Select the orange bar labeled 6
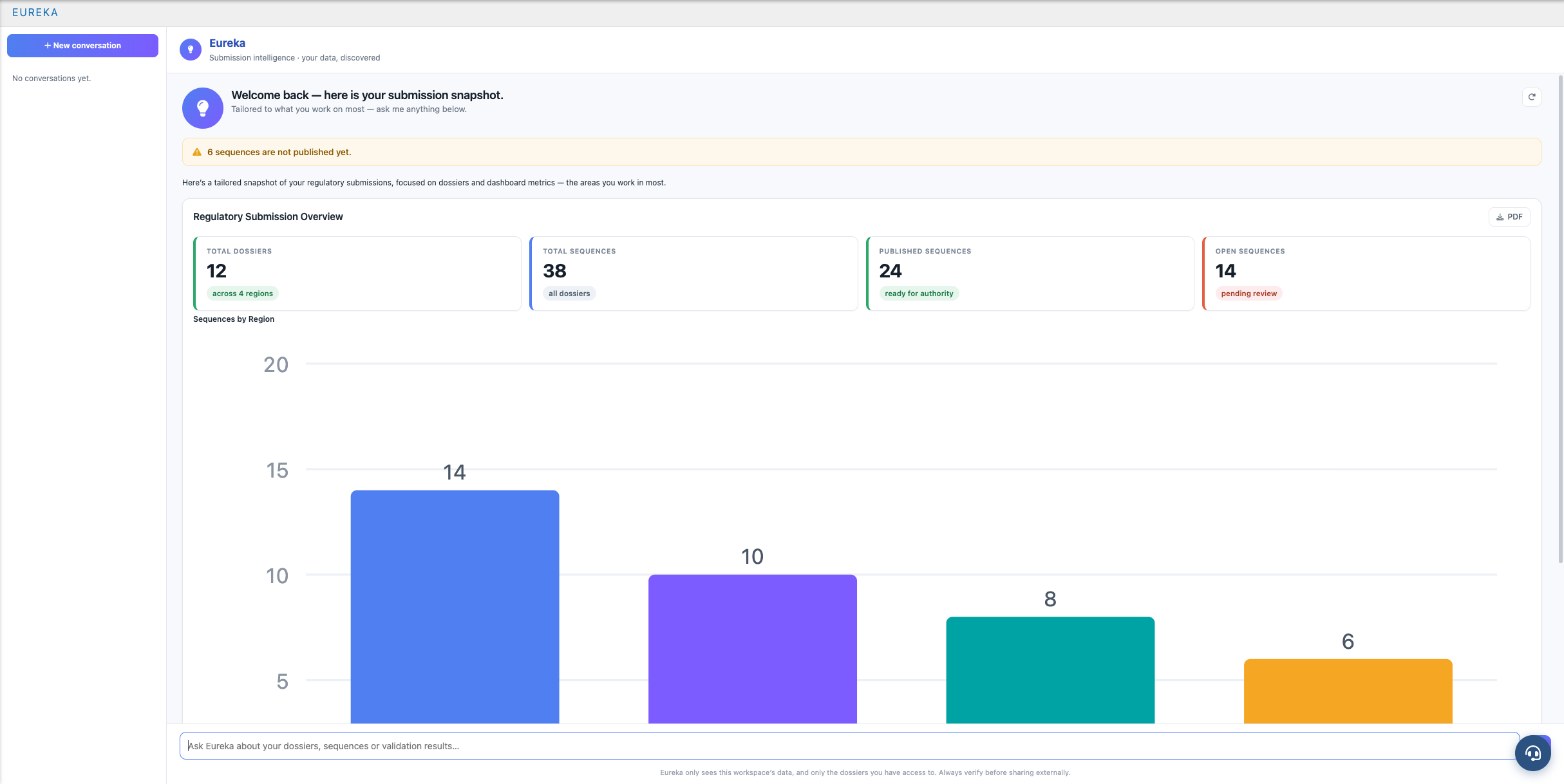Screen dimensions: 1564x784 1348,691
